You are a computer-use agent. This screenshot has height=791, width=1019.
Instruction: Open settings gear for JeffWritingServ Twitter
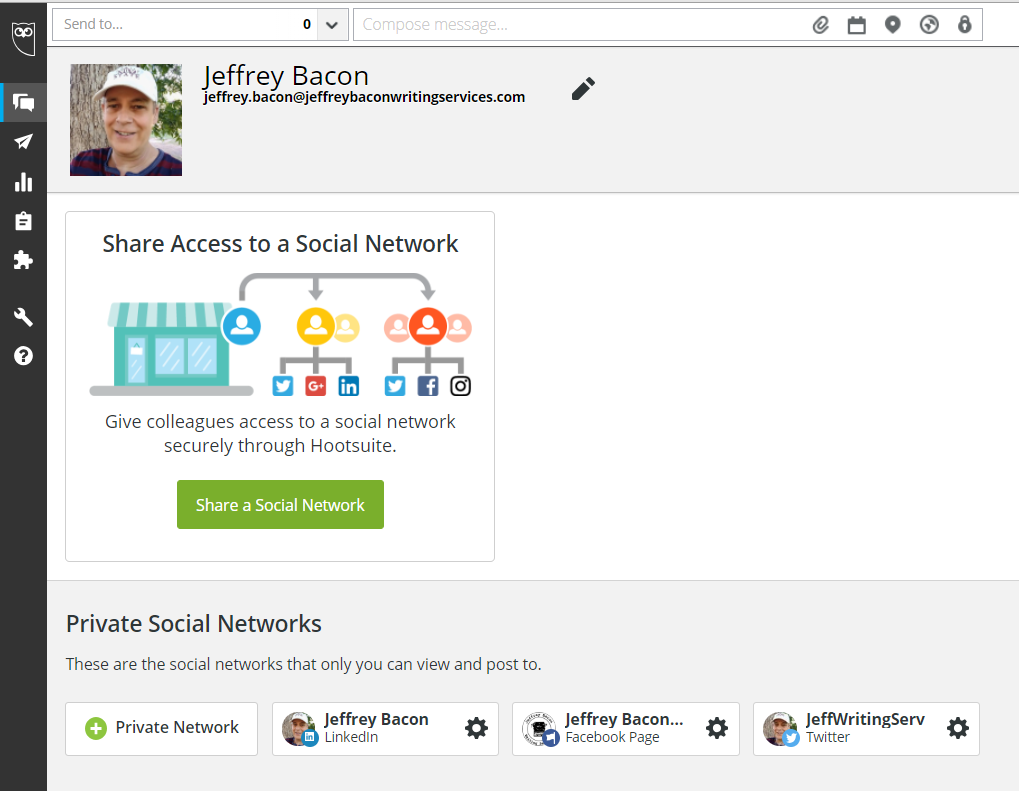coord(958,728)
